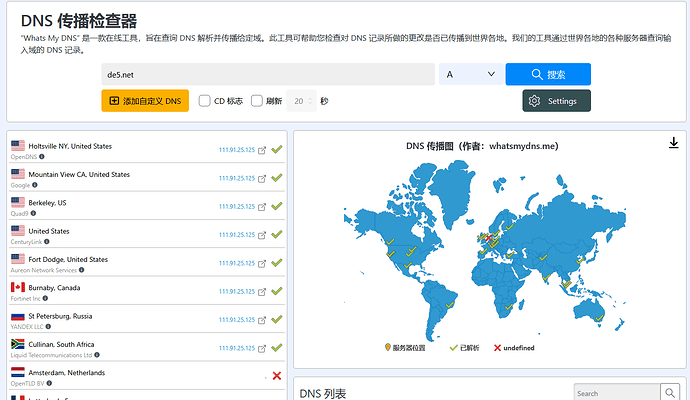Open external link icon for Holtsville NY row

262,150
